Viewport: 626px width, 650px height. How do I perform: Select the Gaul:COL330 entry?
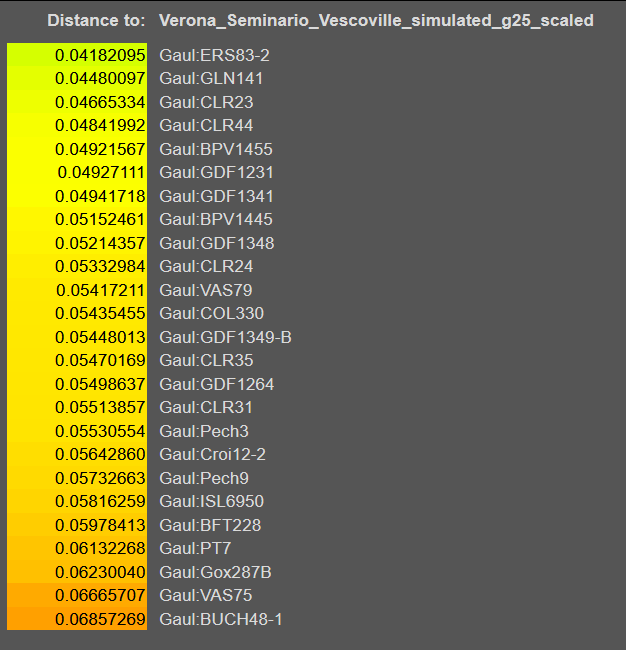[x=211, y=313]
